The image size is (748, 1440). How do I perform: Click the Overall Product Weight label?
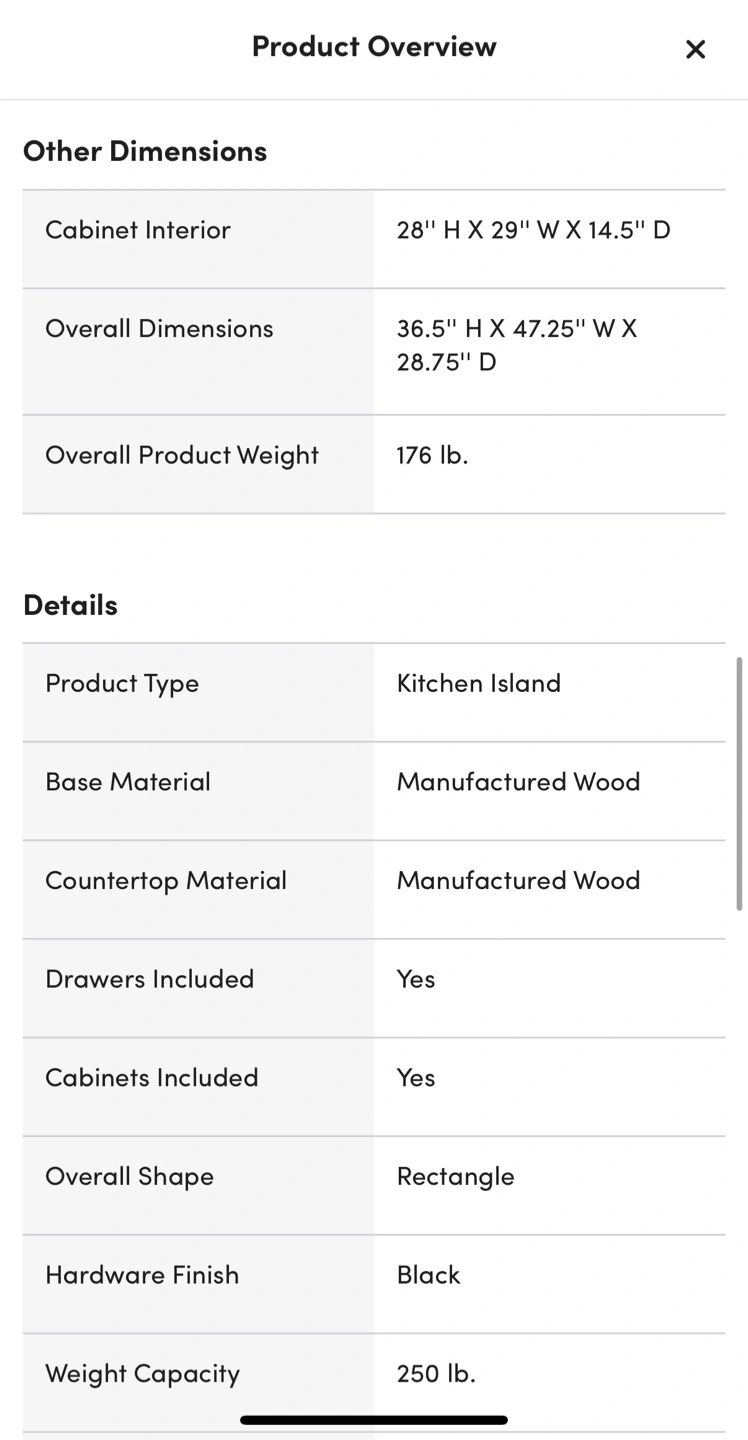pyautogui.click(x=182, y=455)
